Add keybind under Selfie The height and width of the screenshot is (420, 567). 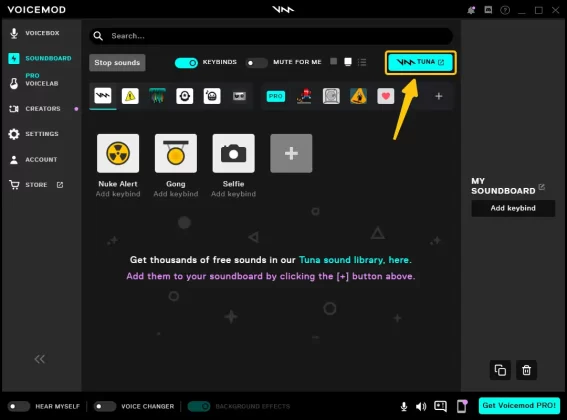pos(234,194)
